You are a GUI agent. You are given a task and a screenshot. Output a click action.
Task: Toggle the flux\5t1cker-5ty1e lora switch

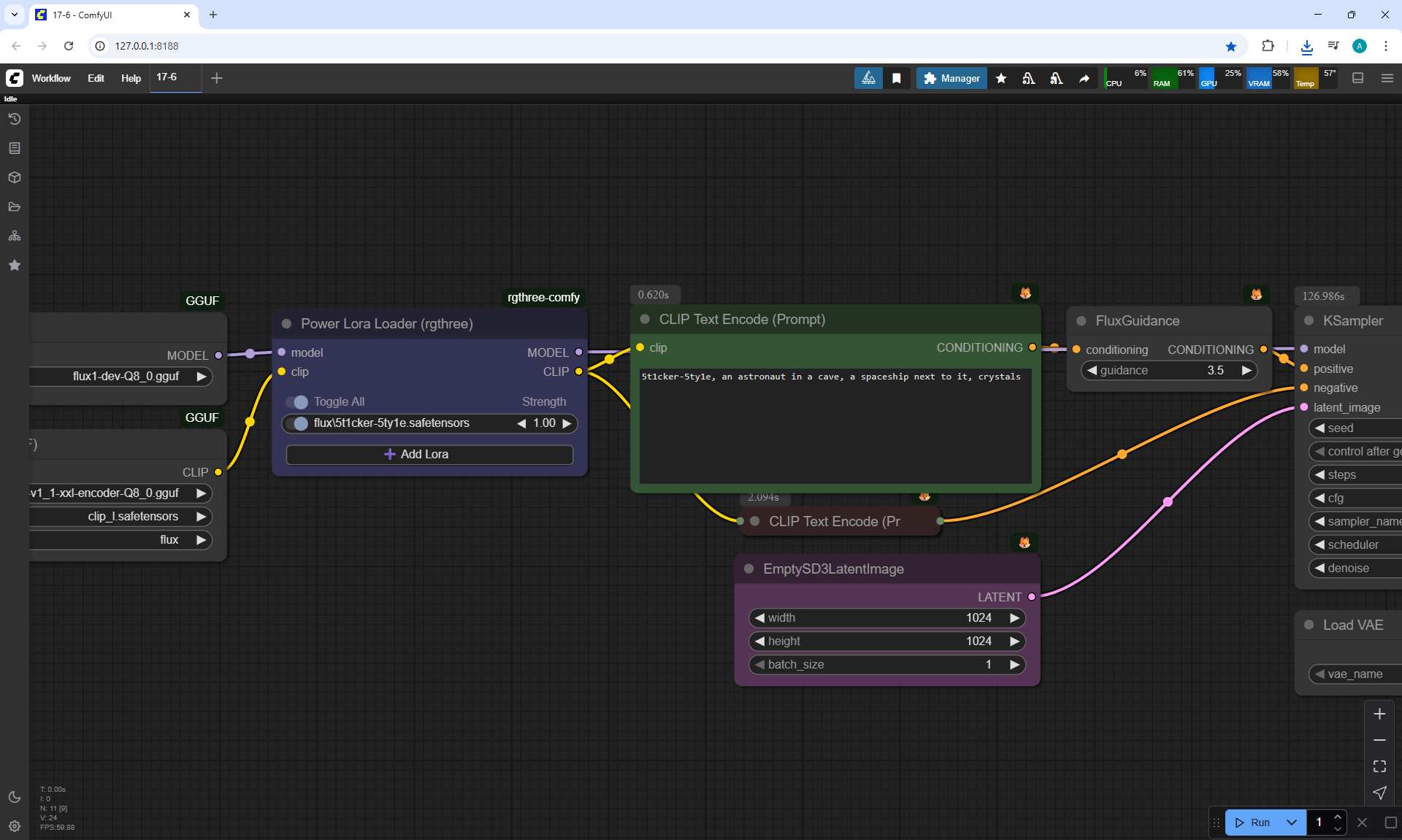[x=296, y=423]
